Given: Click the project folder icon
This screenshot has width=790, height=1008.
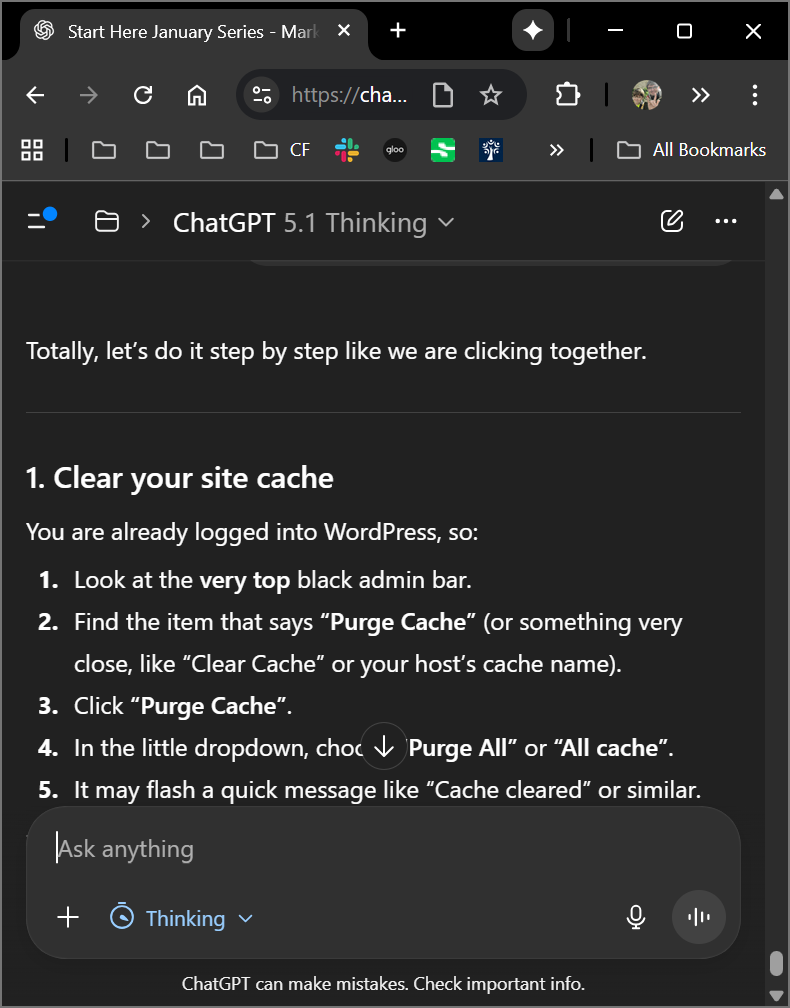Looking at the screenshot, I should pyautogui.click(x=106, y=221).
